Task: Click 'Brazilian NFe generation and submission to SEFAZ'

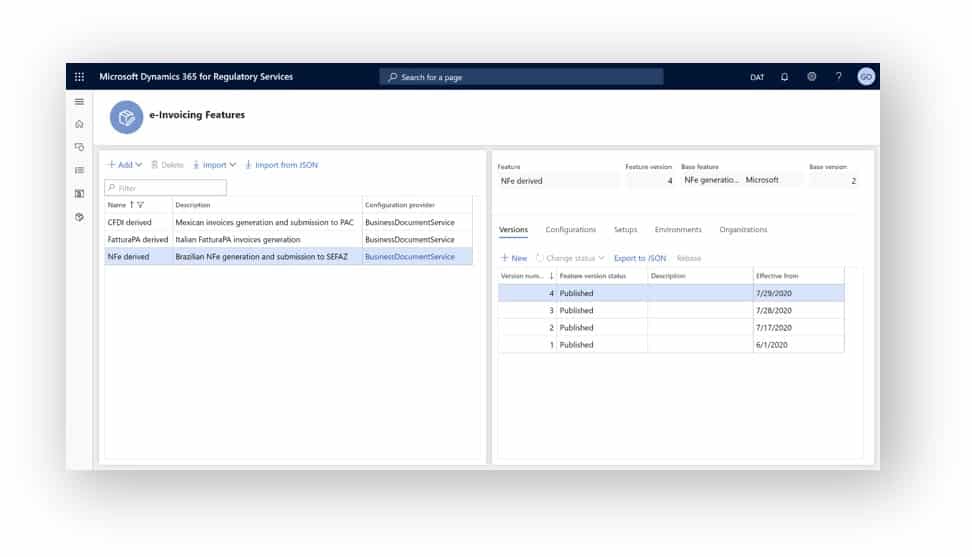Action: click(262, 257)
